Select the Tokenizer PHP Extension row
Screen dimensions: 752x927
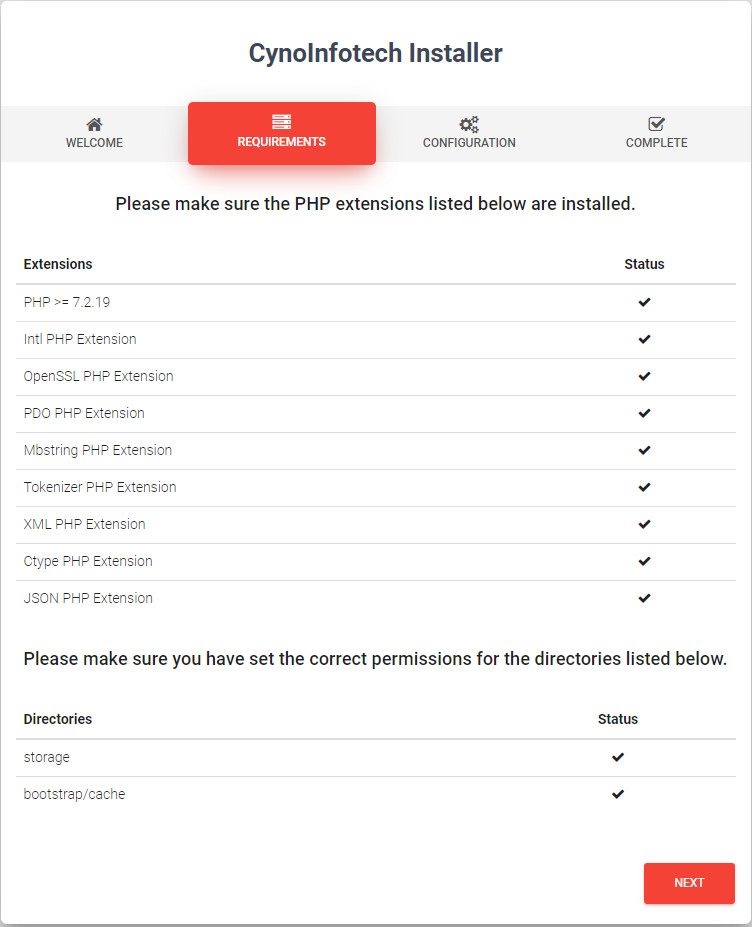point(376,488)
